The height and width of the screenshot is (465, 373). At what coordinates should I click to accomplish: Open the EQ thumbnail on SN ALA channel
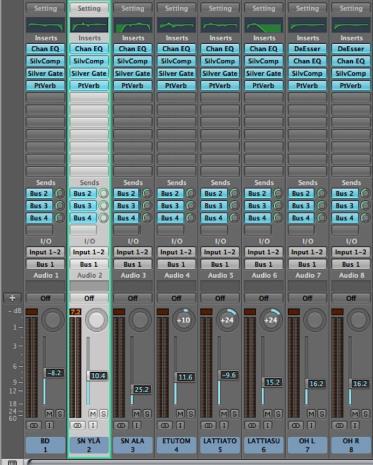[133, 25]
